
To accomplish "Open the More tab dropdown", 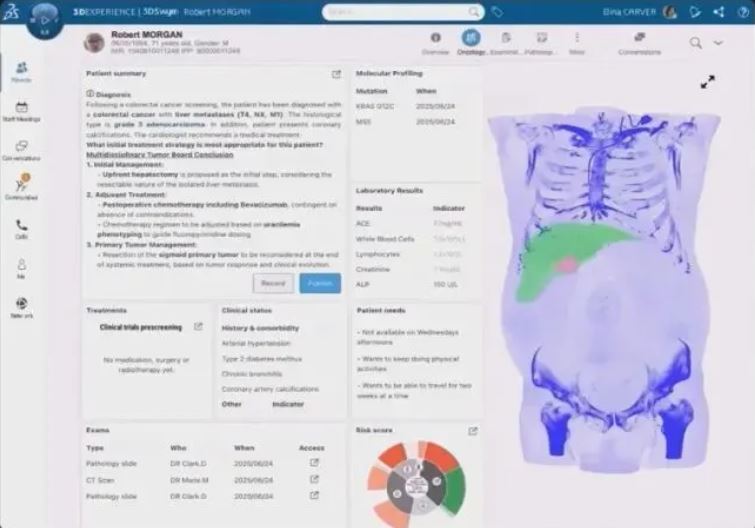I will (577, 42).
